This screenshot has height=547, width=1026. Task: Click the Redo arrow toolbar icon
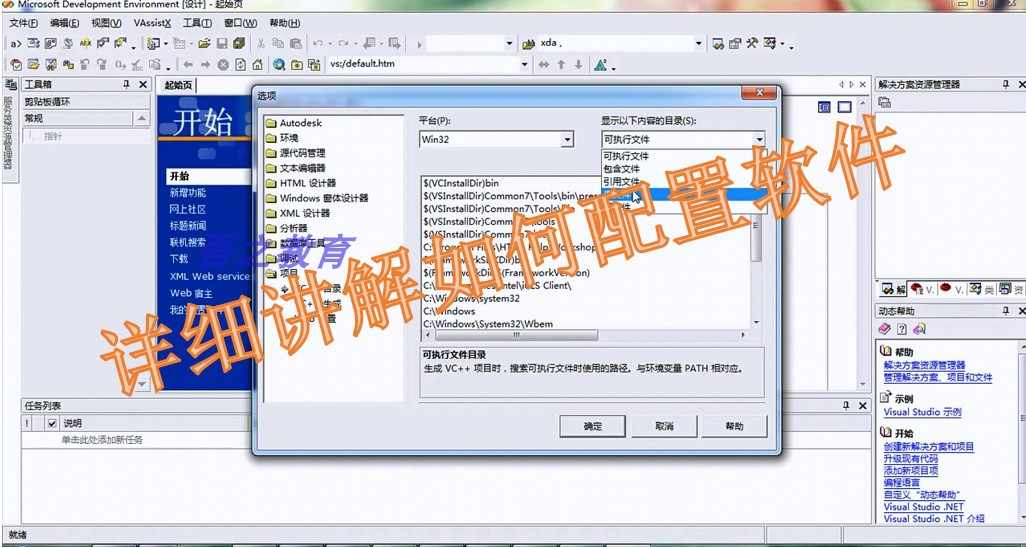343,43
